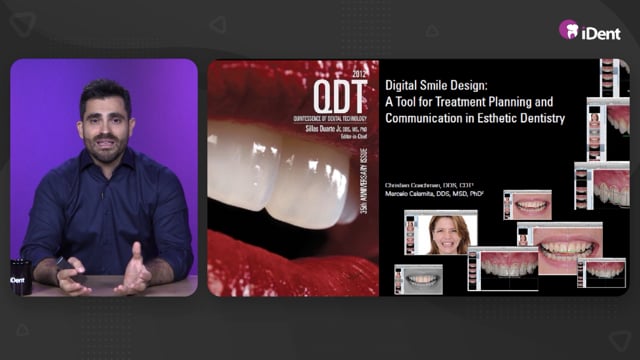The width and height of the screenshot is (640, 360).
Task: Click "Sillas Duarte Jr" editor name
Action: pos(336,129)
